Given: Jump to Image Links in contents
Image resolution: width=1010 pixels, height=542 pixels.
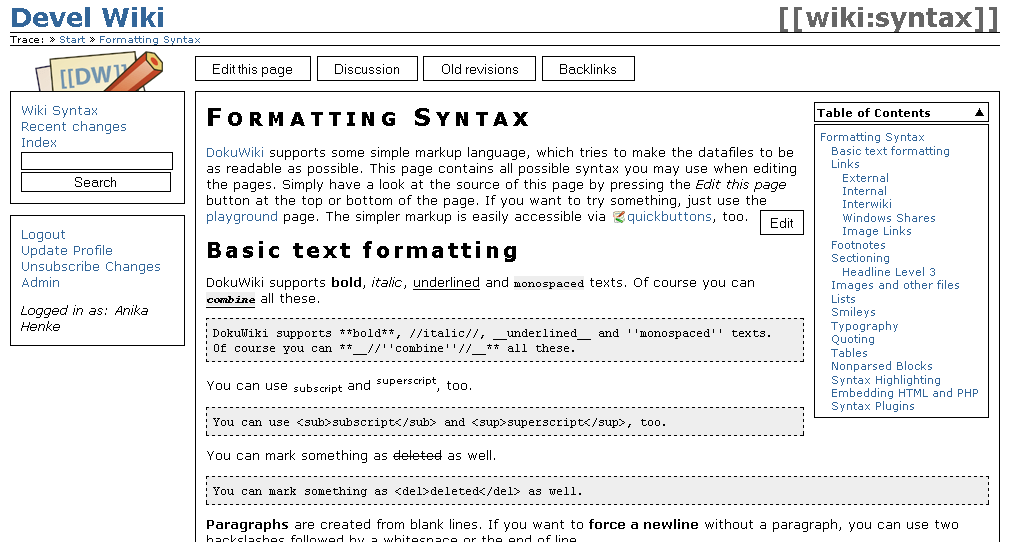Looking at the screenshot, I should 877,231.
